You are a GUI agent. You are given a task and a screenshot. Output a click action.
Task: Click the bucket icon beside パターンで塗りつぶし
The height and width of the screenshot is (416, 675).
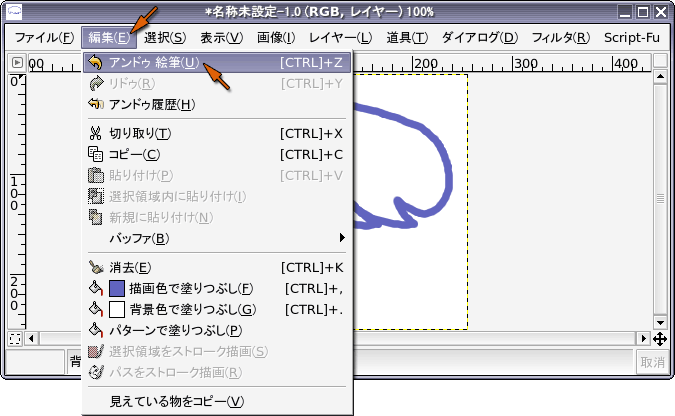tap(96, 330)
